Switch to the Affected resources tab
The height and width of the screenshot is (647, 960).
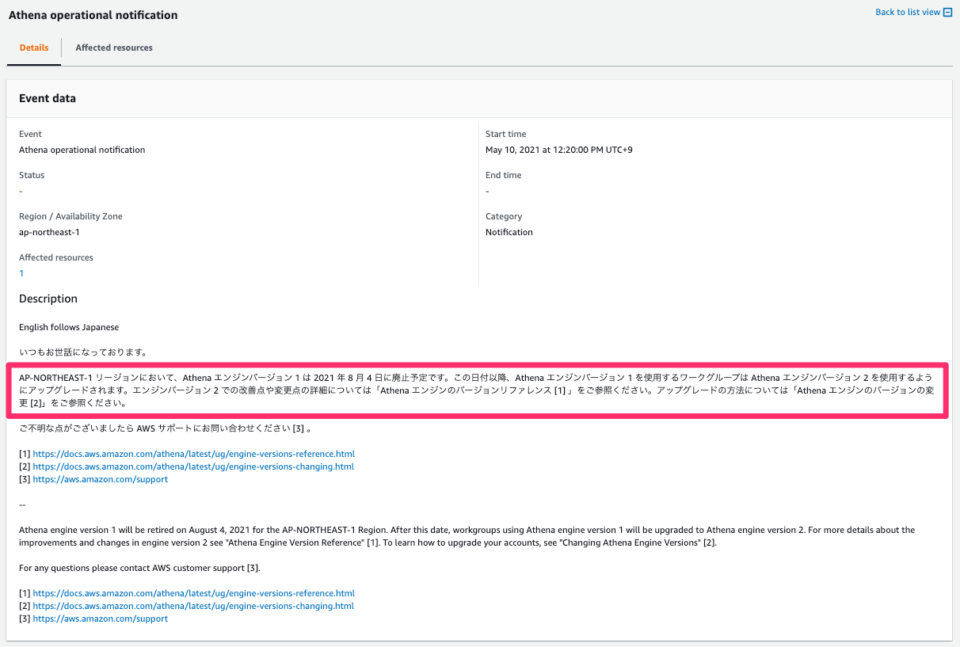[x=113, y=47]
